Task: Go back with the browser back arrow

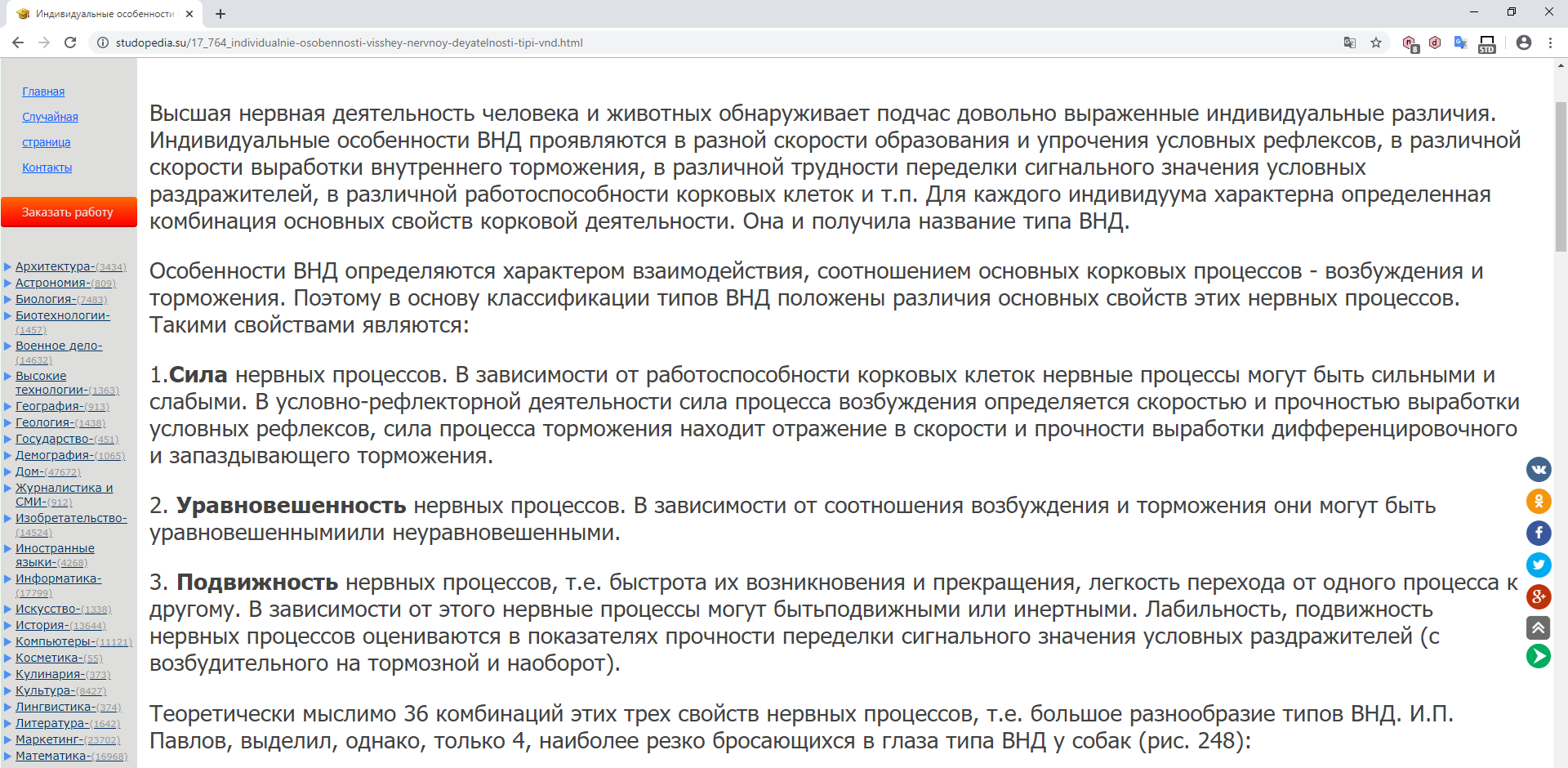Action: coord(18,42)
